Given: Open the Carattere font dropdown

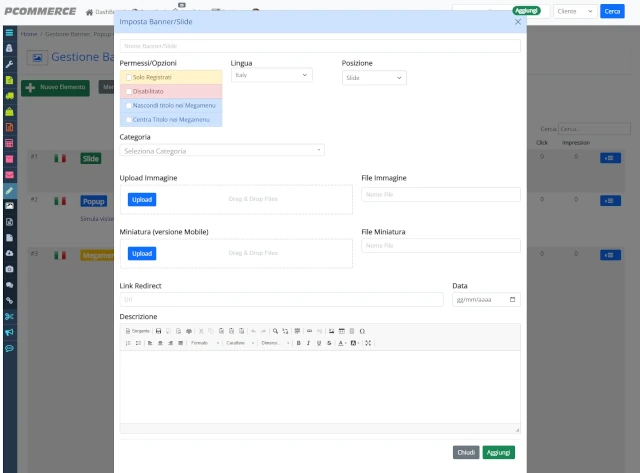Looking at the screenshot, I should 240,343.
